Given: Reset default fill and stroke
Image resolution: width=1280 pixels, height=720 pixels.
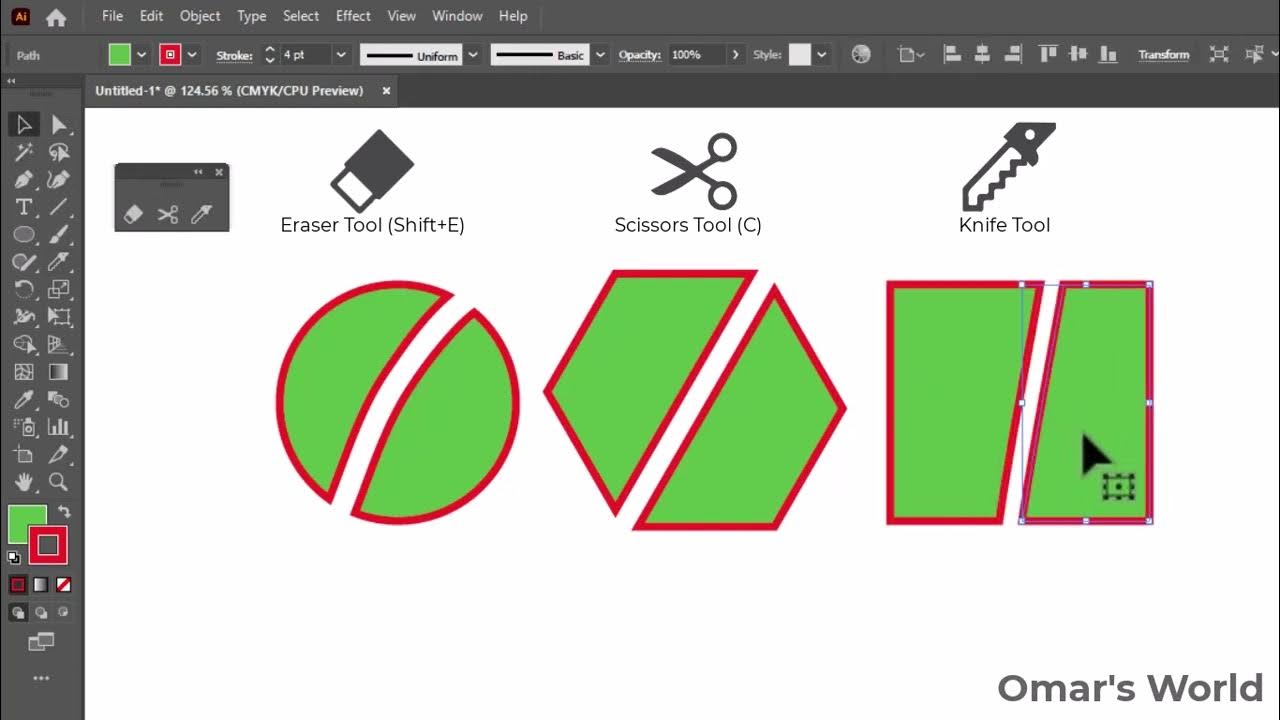Looking at the screenshot, I should coord(14,558).
